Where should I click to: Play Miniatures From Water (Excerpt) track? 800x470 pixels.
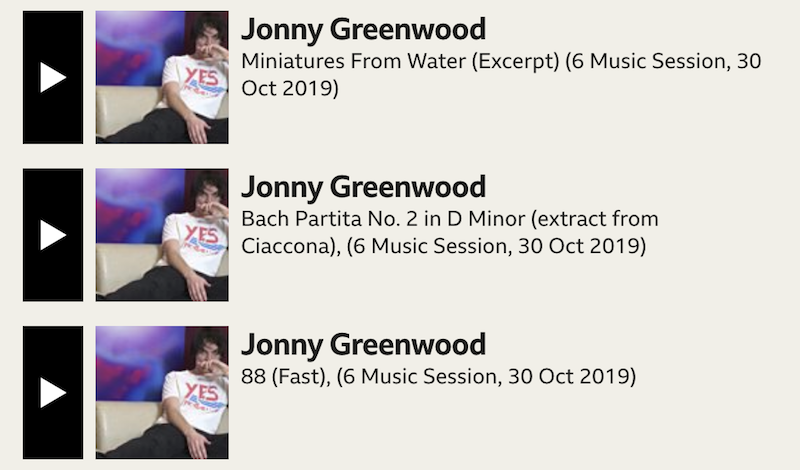click(x=53, y=77)
